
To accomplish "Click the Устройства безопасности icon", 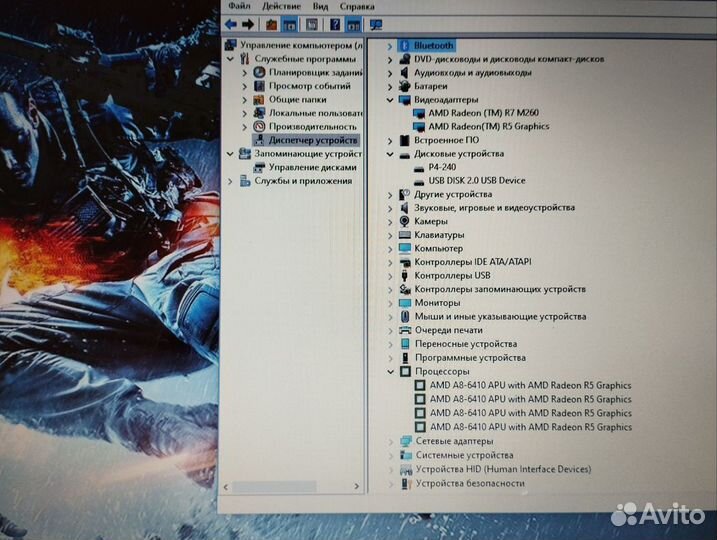I will [x=406, y=483].
